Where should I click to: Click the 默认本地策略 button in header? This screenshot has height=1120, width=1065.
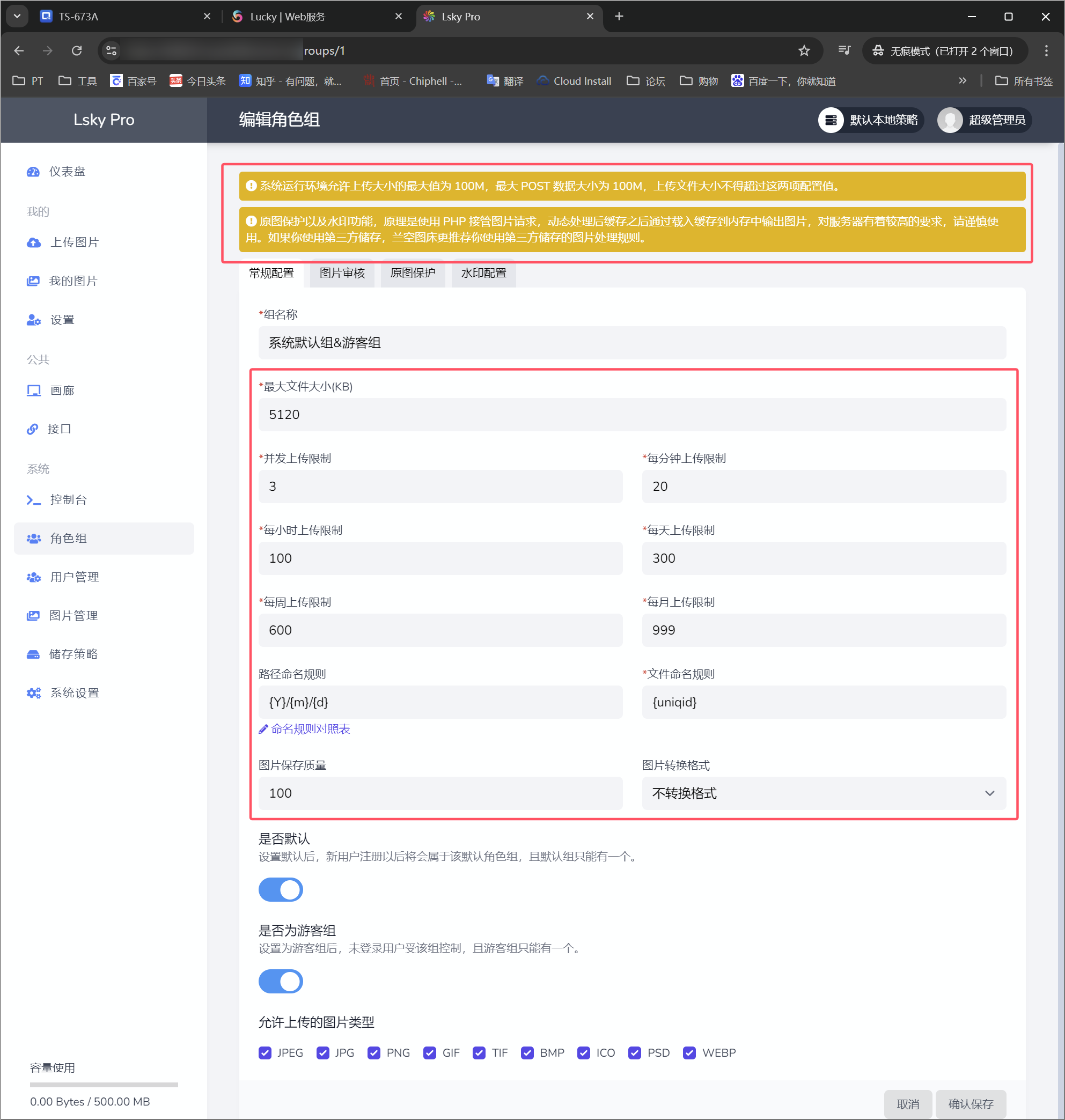click(871, 120)
